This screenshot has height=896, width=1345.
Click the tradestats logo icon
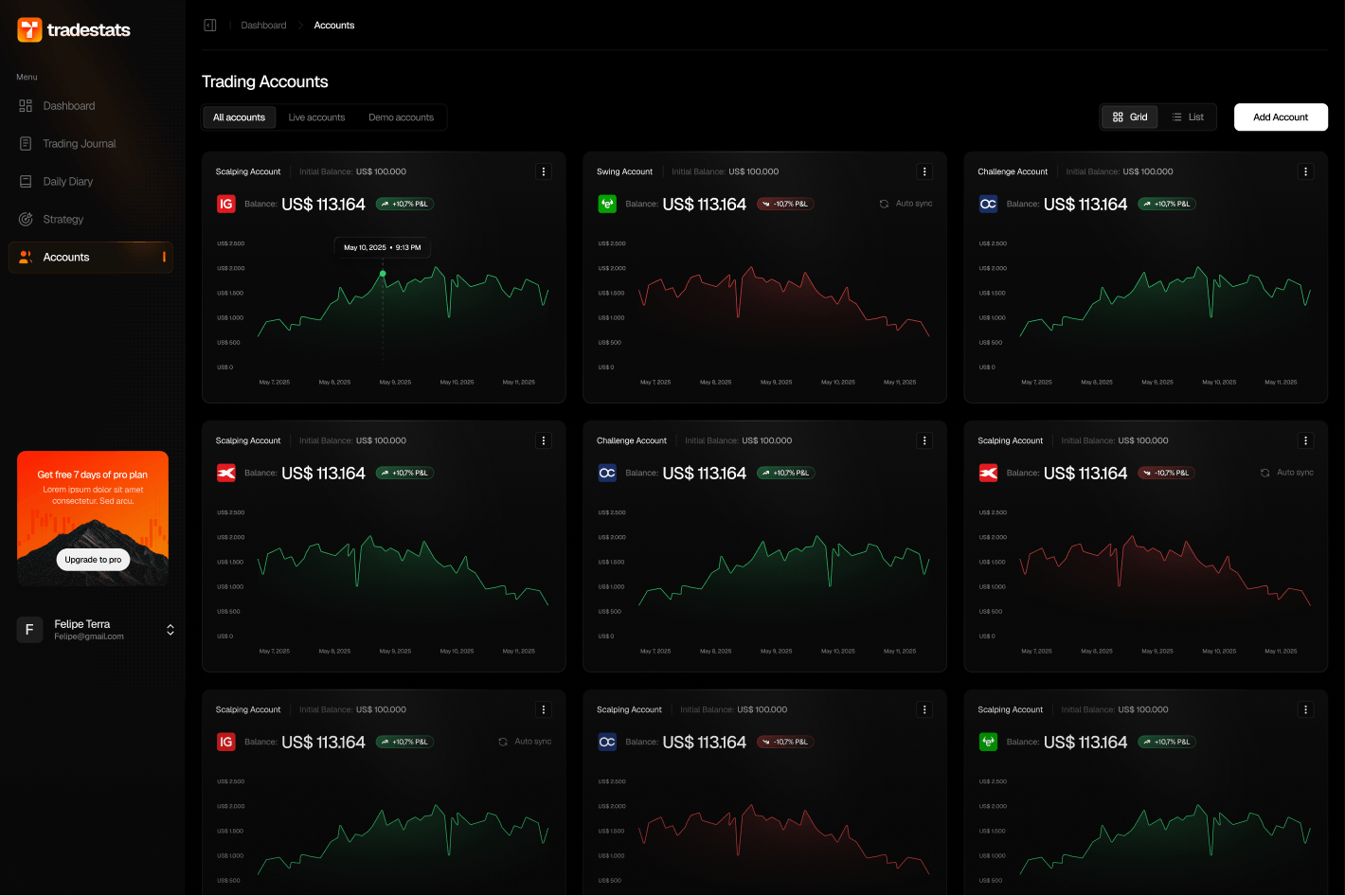(x=29, y=30)
